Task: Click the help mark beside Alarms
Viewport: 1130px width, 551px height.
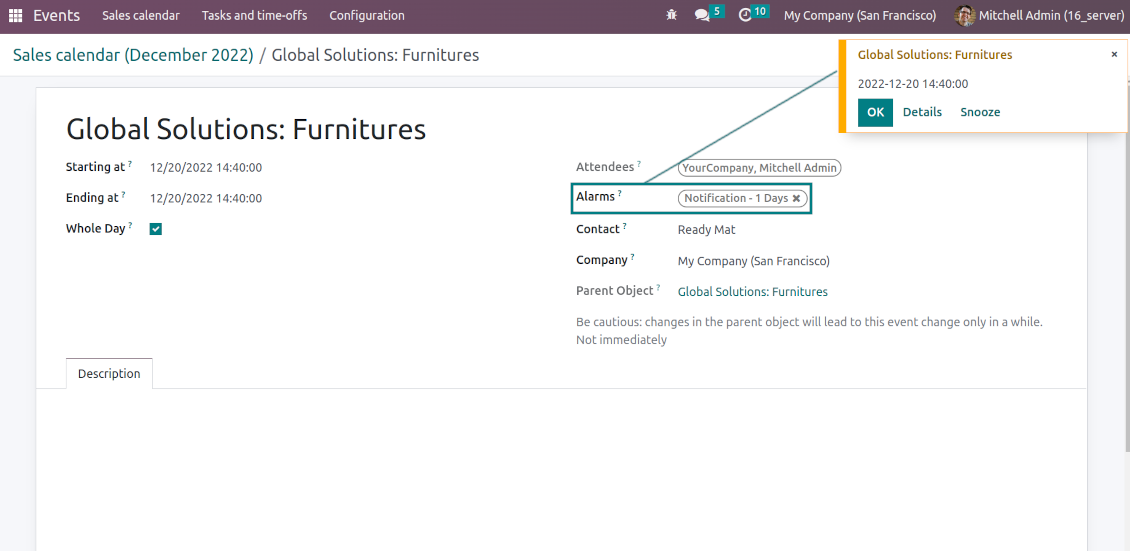Action: 620,194
